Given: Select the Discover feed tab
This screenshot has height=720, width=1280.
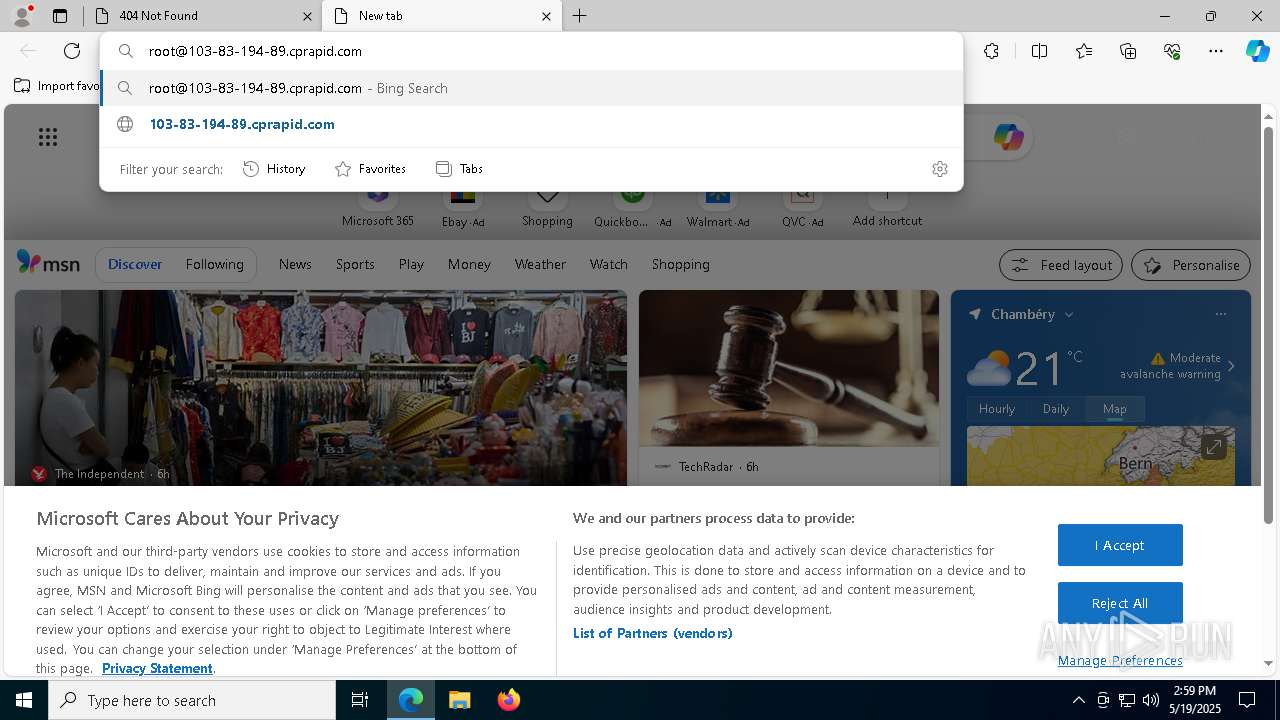Looking at the screenshot, I should (x=135, y=264).
